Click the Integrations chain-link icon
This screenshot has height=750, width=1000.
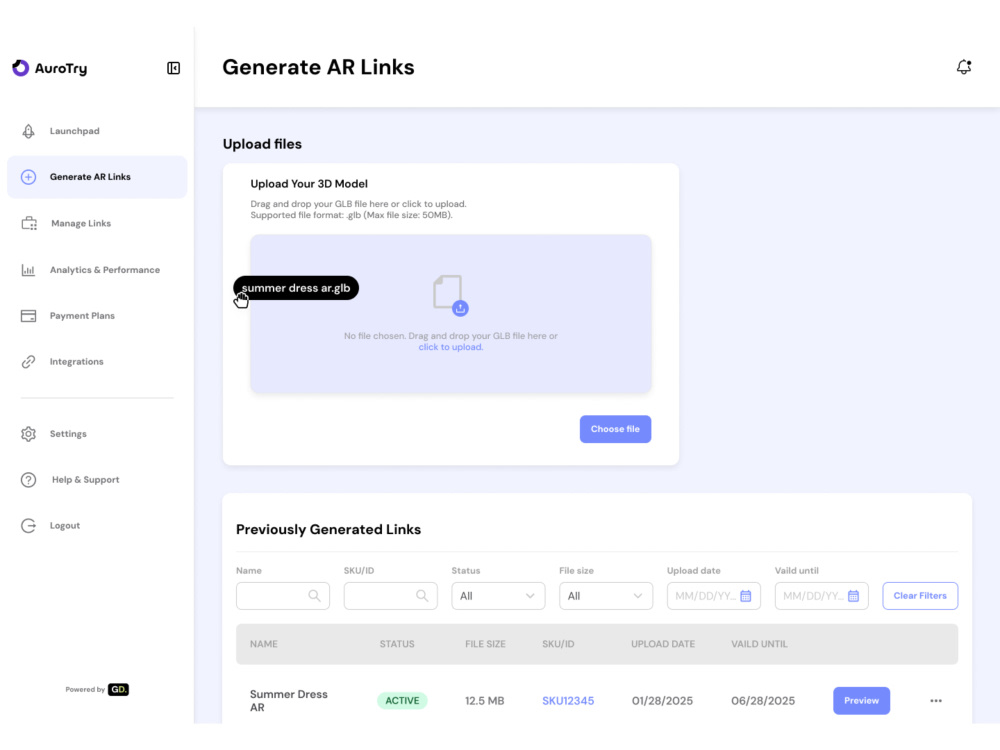(28, 362)
